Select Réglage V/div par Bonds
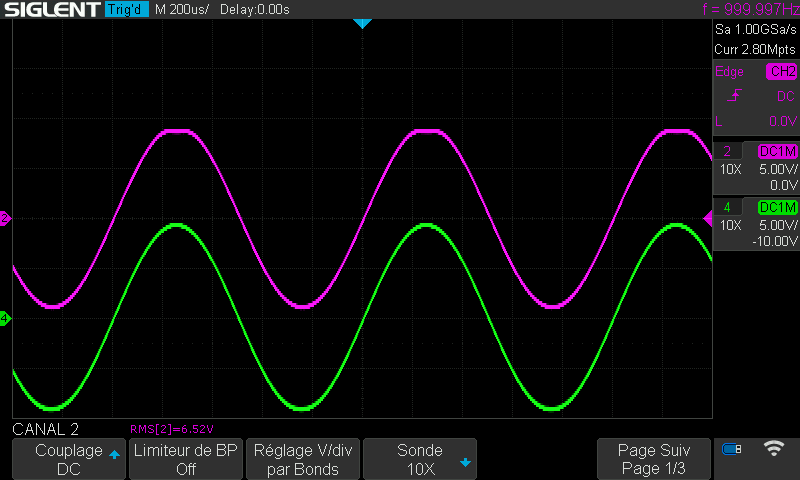Screen dimensions: 800x480 (303, 459)
